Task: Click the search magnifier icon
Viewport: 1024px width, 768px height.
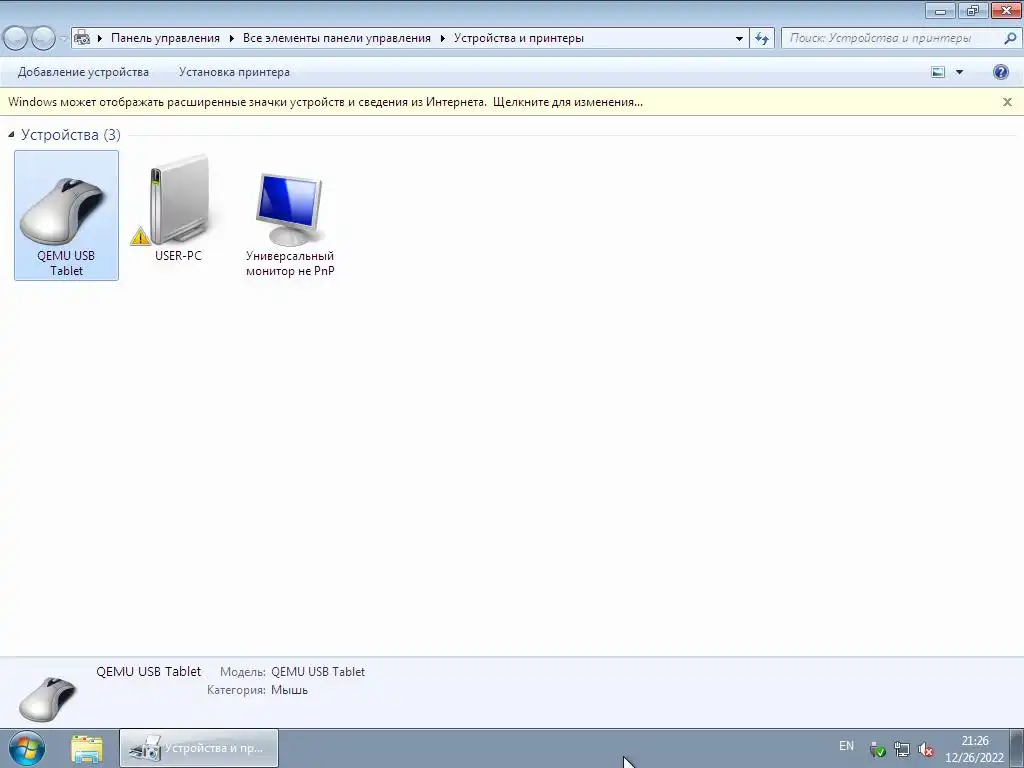Action: pyautogui.click(x=1010, y=38)
